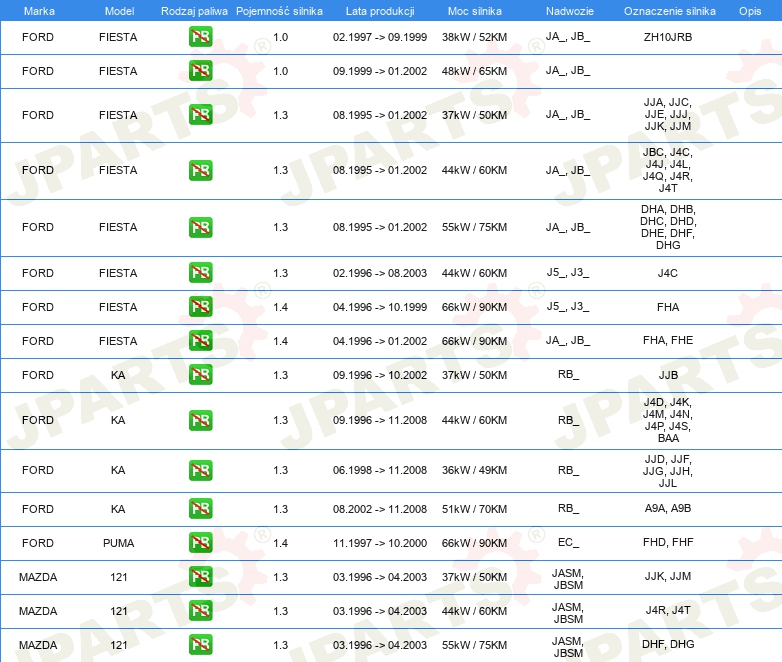782x662 pixels.
Task: Click the fuel icon in the FHA, FHE row
Action: click(x=200, y=341)
